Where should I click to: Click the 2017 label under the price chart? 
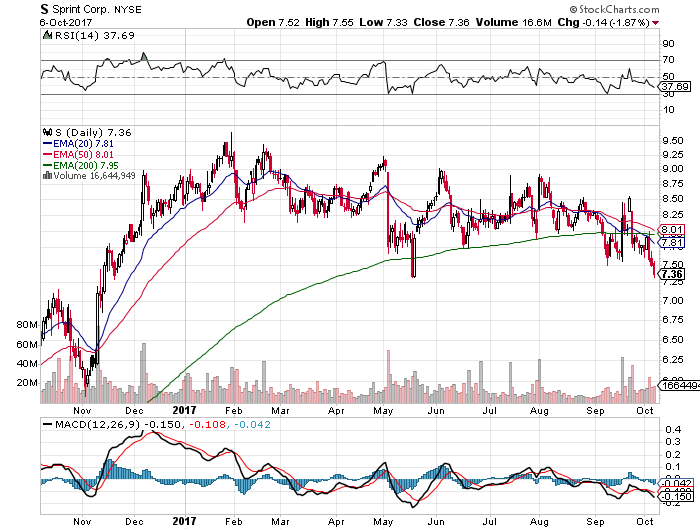tap(184, 410)
